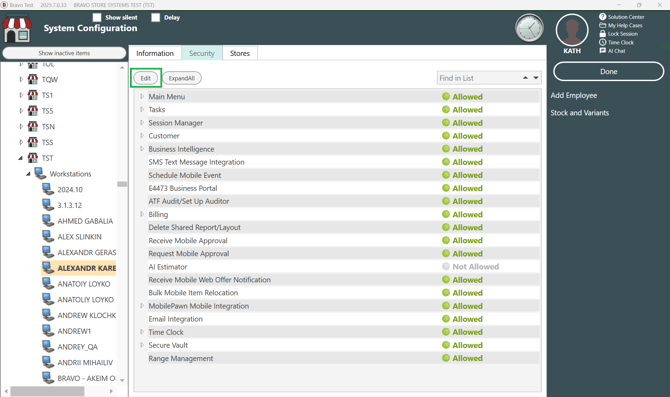
Task: Click the Lock Session padlock icon
Action: [x=602, y=34]
